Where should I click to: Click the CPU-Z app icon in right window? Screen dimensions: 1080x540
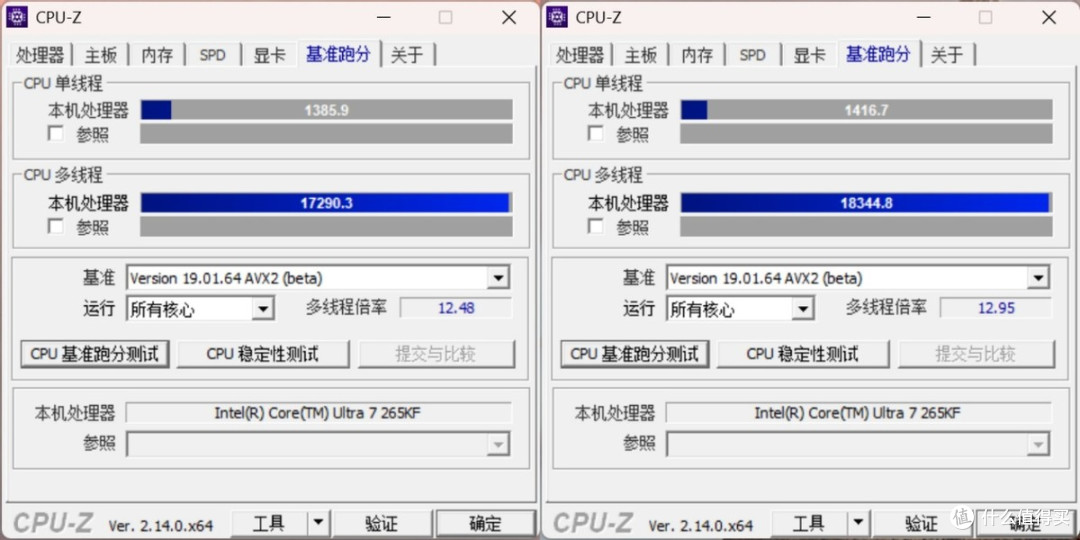557,17
